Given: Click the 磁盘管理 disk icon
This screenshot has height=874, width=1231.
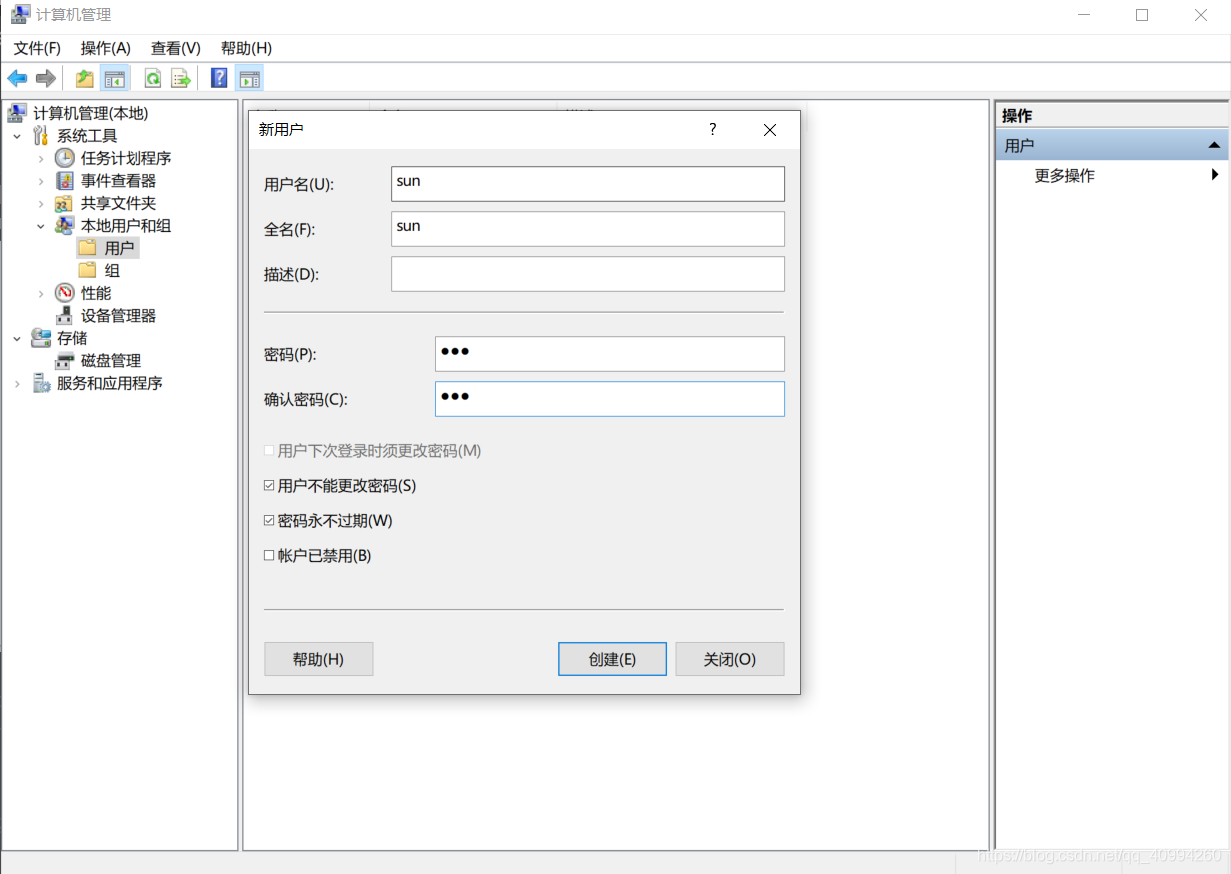Looking at the screenshot, I should [65, 361].
